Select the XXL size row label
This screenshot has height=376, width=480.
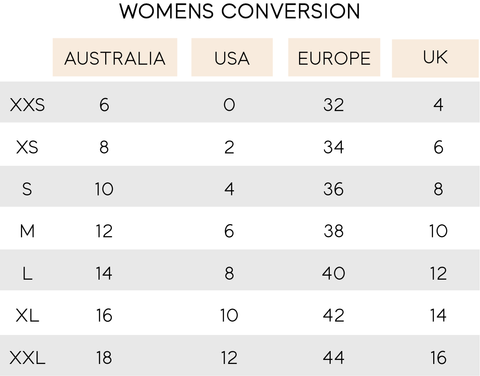27,358
